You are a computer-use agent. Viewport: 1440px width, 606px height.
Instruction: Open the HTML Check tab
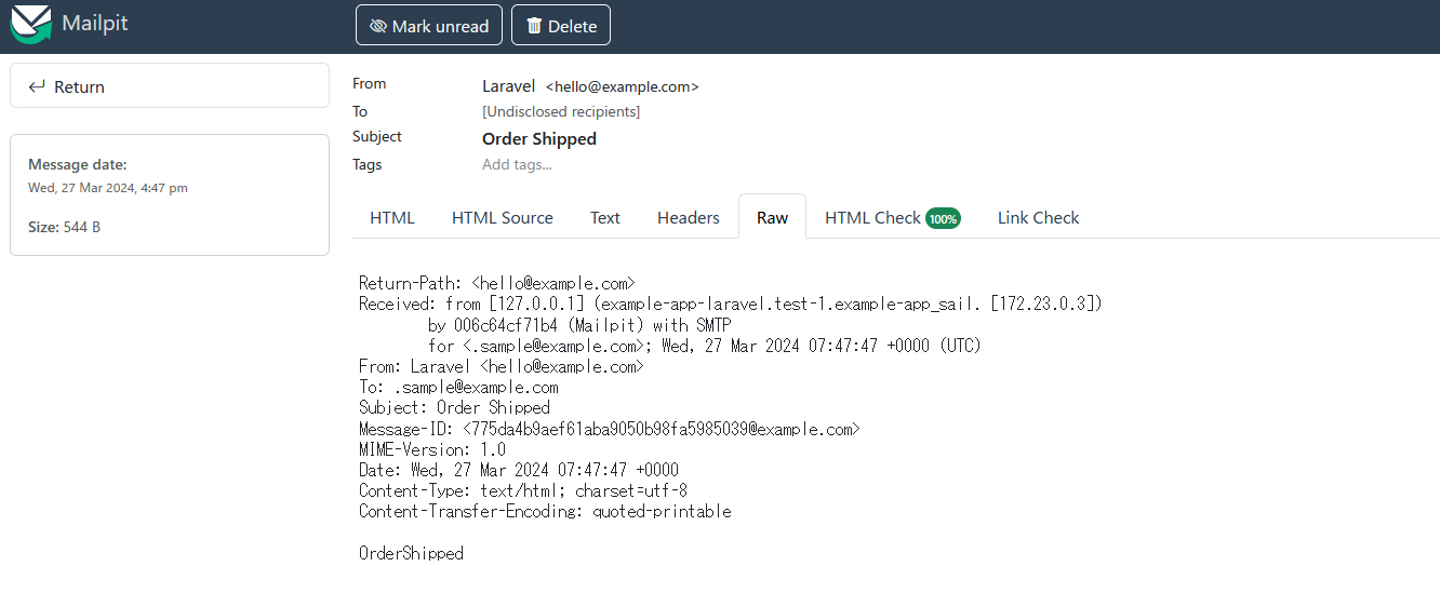pyautogui.click(x=872, y=217)
